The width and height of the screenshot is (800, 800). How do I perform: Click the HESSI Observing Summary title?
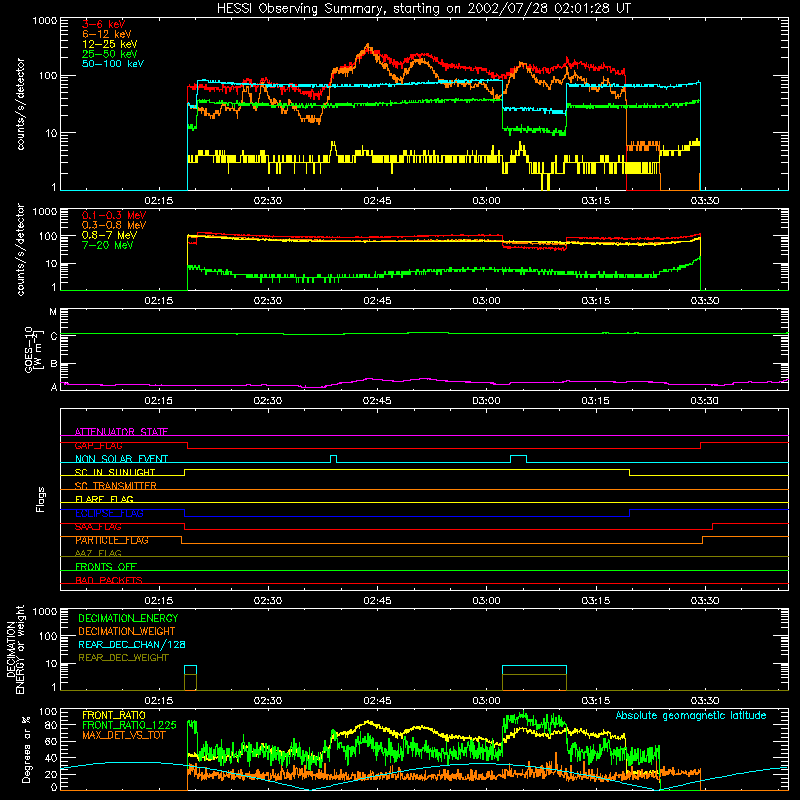424,8
